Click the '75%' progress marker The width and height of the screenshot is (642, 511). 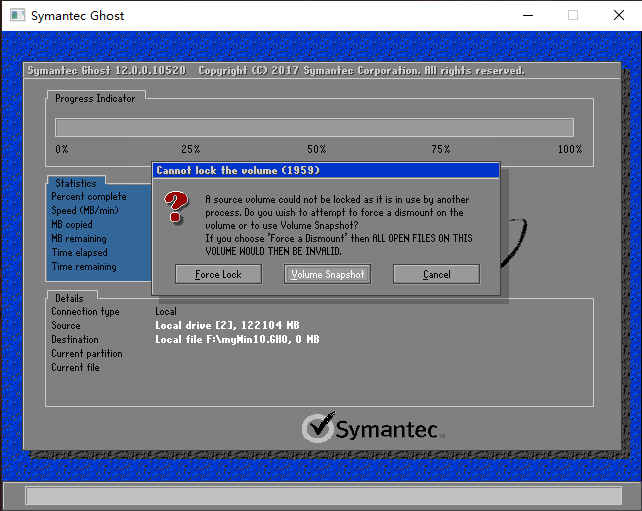coord(441,149)
